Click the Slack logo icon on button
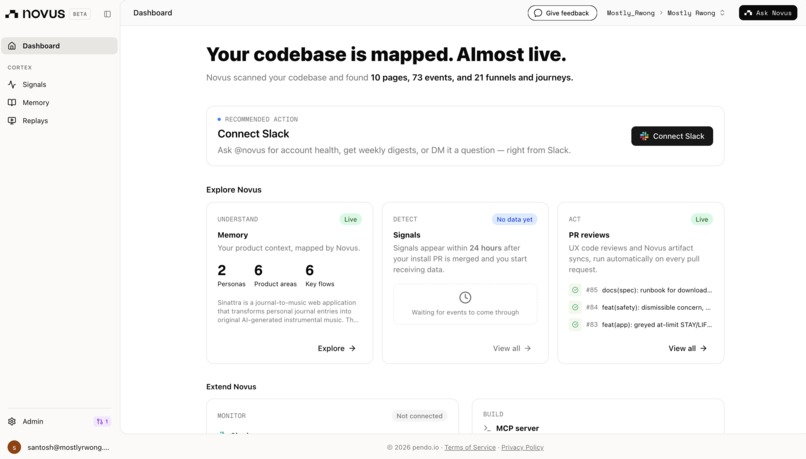 644,136
